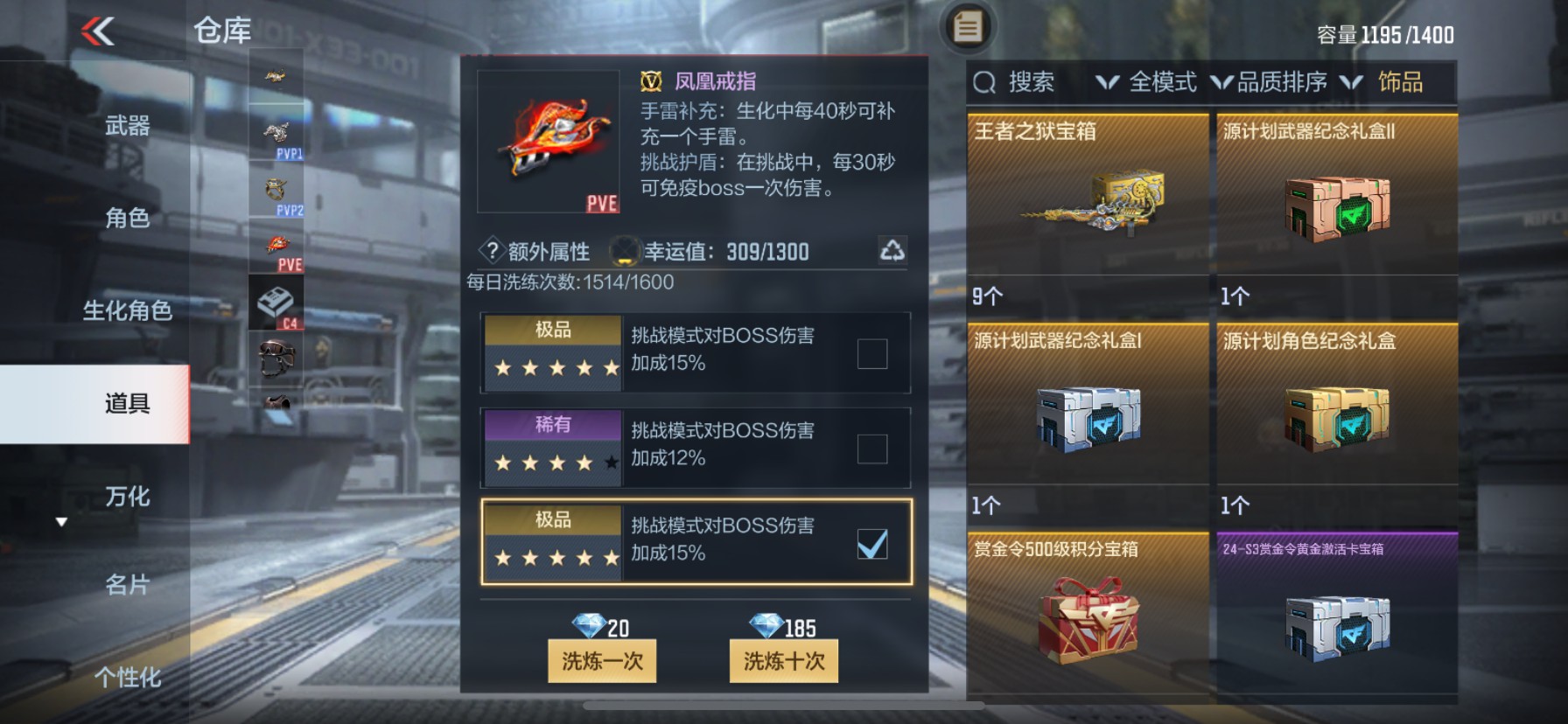1568x724 pixels.
Task: Click the 洗炼一次 button
Action: click(x=602, y=661)
